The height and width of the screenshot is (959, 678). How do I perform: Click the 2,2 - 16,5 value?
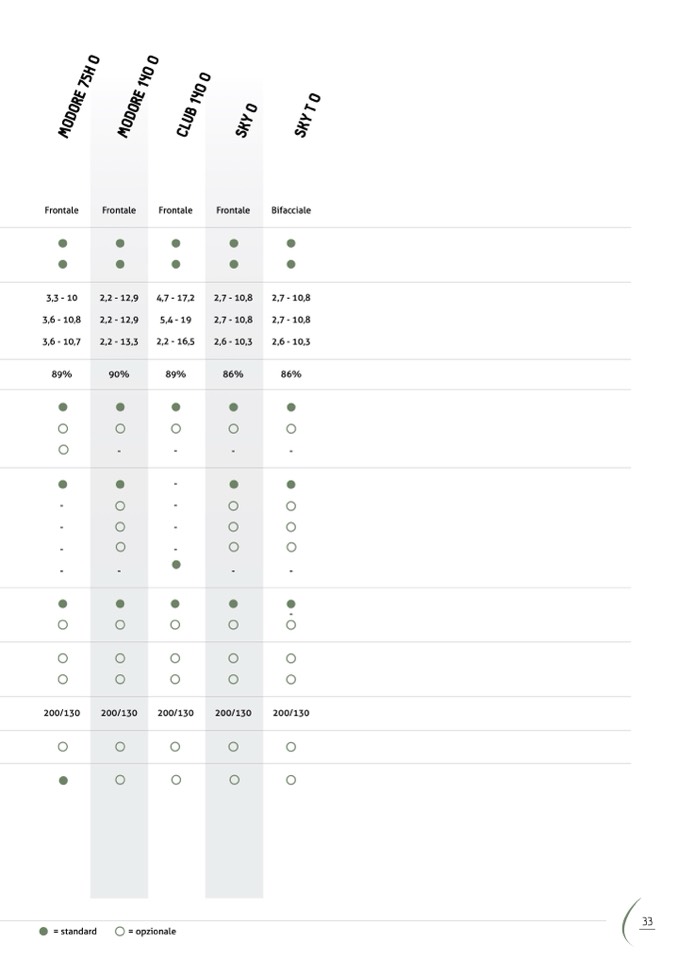click(x=175, y=342)
